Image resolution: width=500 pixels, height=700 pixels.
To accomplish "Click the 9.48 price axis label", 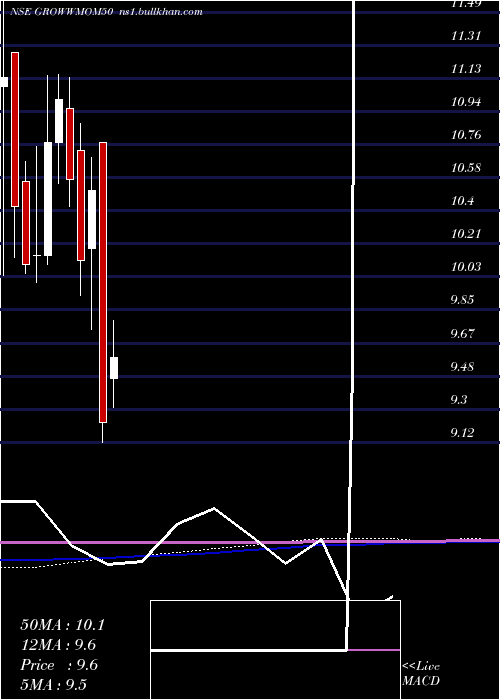I will (x=462, y=367).
